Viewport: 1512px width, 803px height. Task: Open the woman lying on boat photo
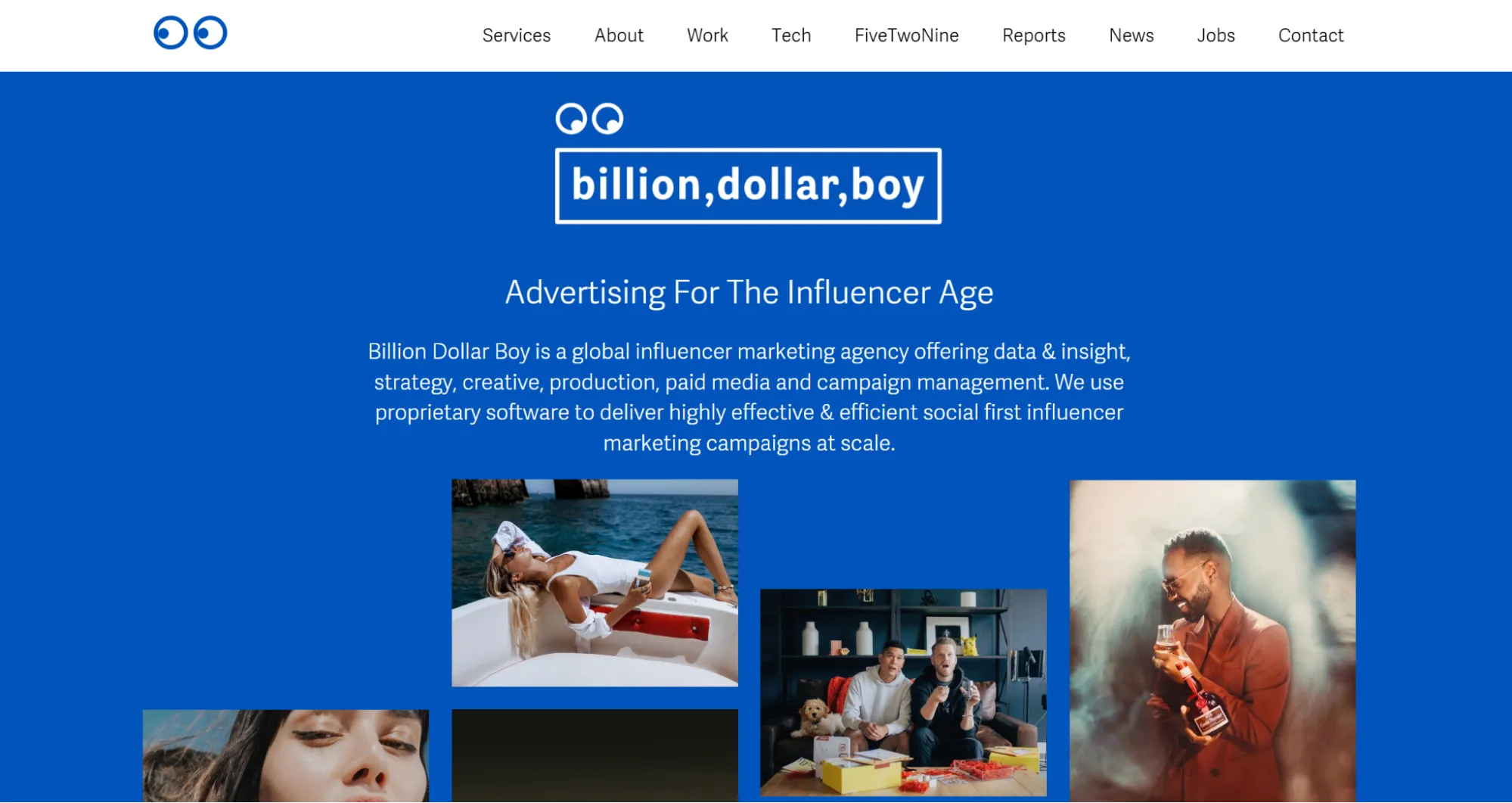[x=595, y=583]
